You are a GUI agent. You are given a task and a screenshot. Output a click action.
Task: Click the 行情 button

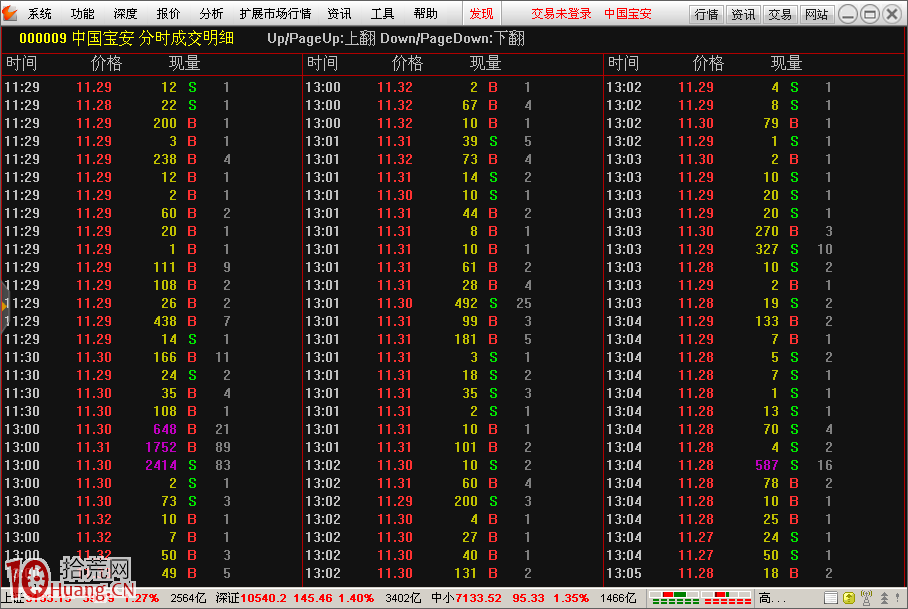[x=706, y=14]
